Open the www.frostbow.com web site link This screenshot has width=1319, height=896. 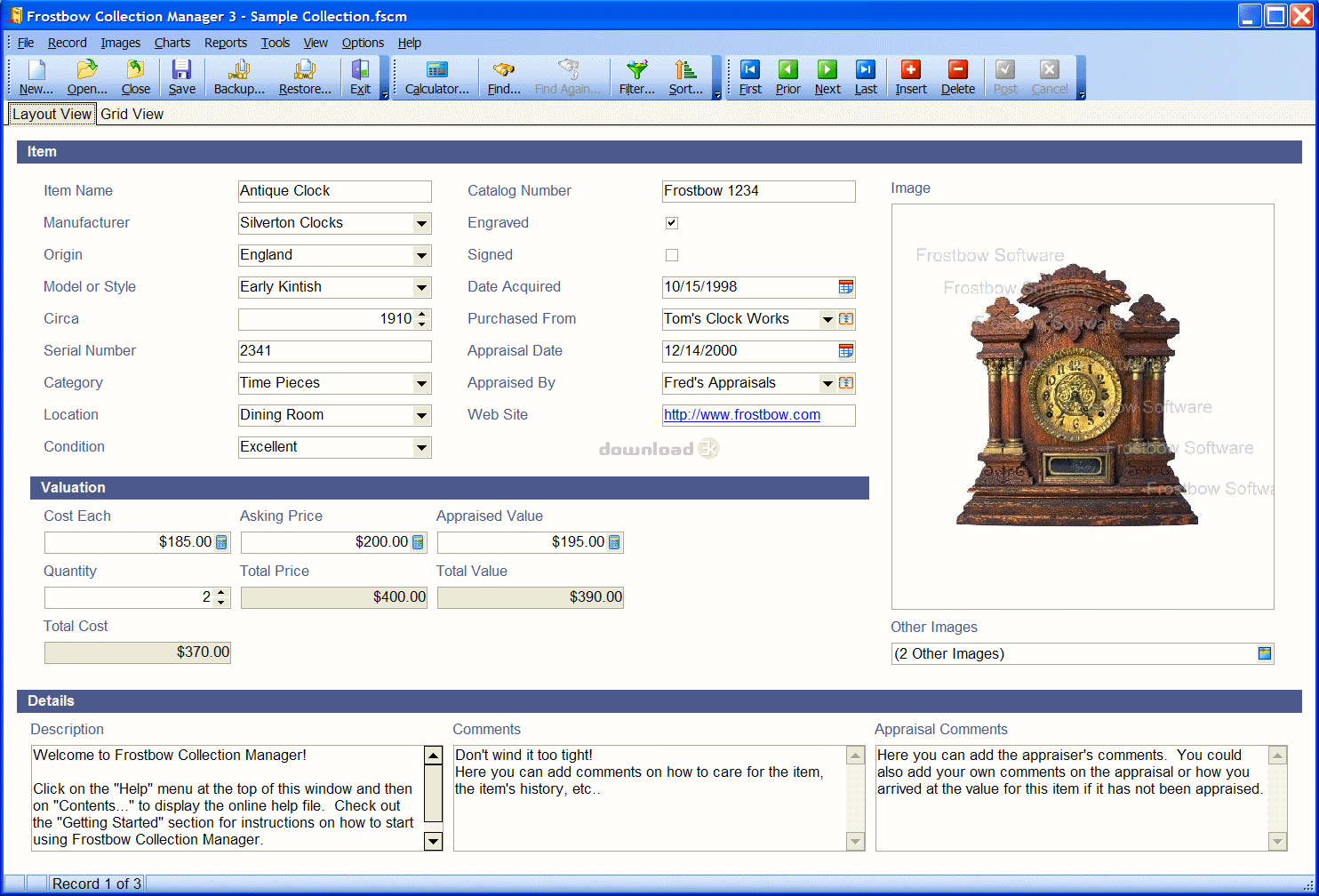742,415
